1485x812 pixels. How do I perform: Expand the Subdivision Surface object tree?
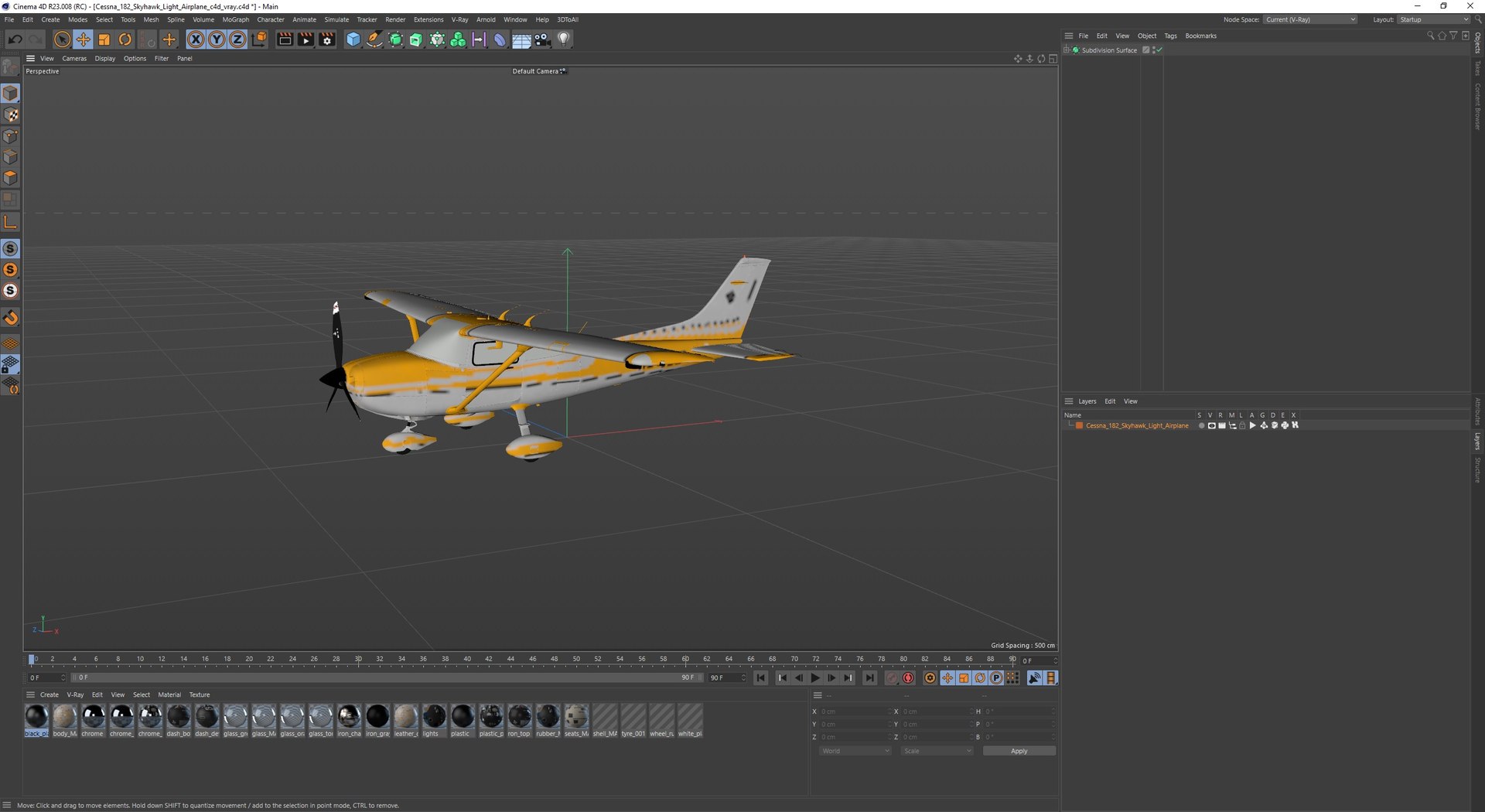(1067, 50)
